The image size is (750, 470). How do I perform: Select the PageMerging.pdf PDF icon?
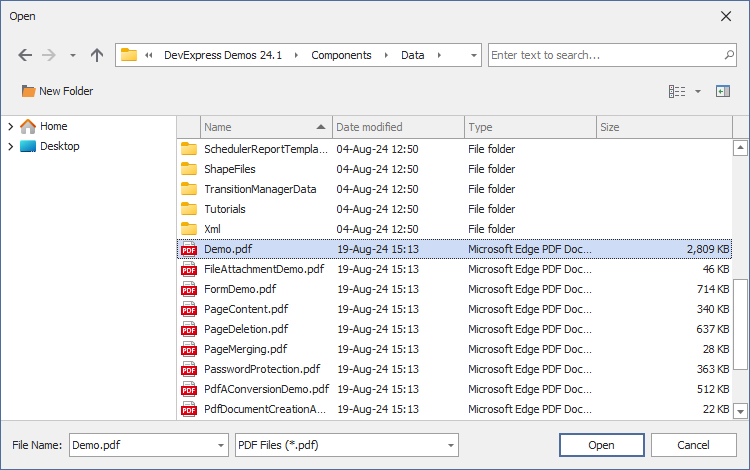coord(189,349)
